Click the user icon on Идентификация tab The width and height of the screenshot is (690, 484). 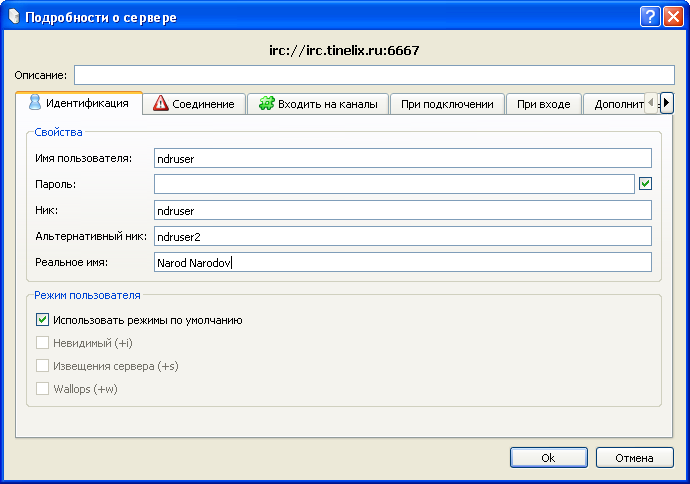click(34, 103)
